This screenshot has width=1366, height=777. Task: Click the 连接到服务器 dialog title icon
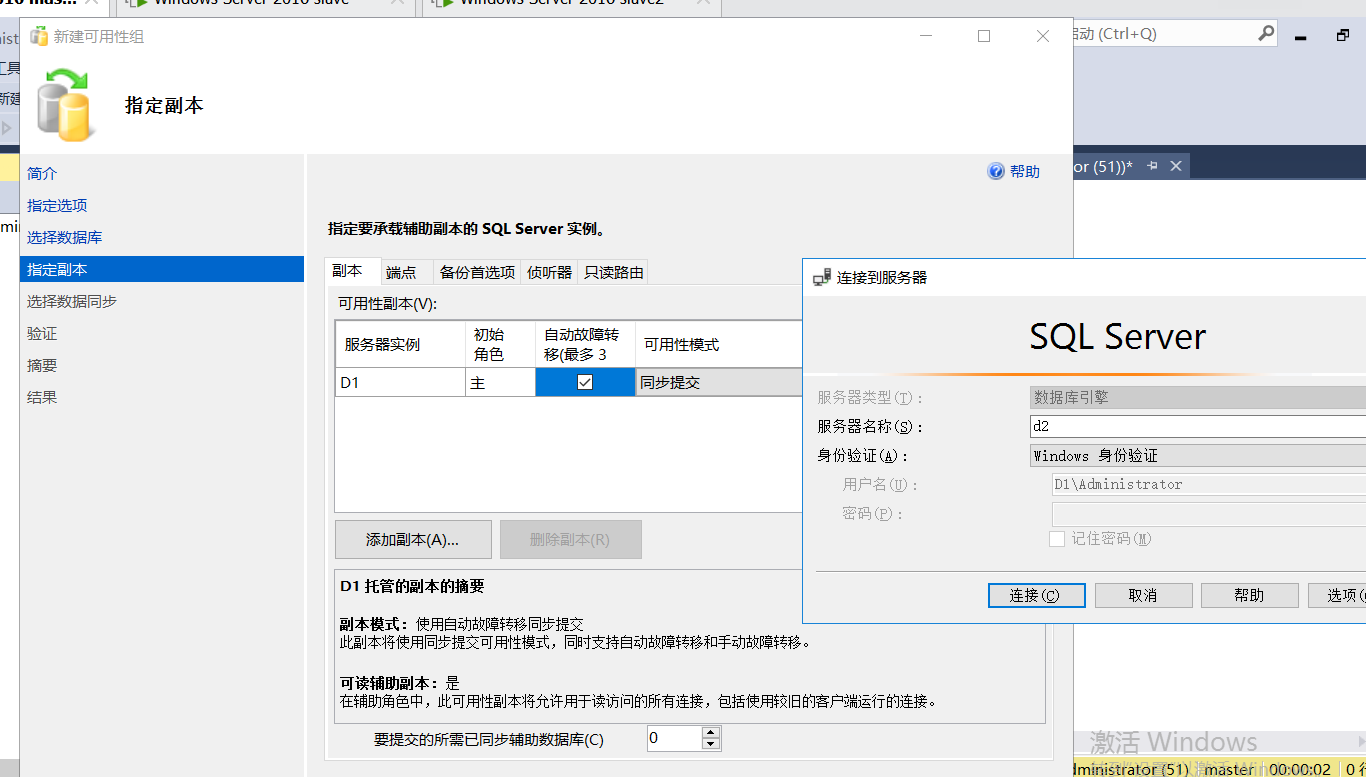click(822, 277)
